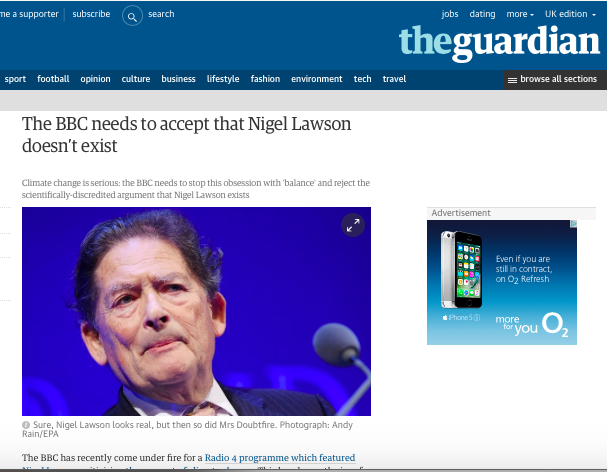607x472 pixels.
Task: Open the football section
Action: pyautogui.click(x=53, y=79)
